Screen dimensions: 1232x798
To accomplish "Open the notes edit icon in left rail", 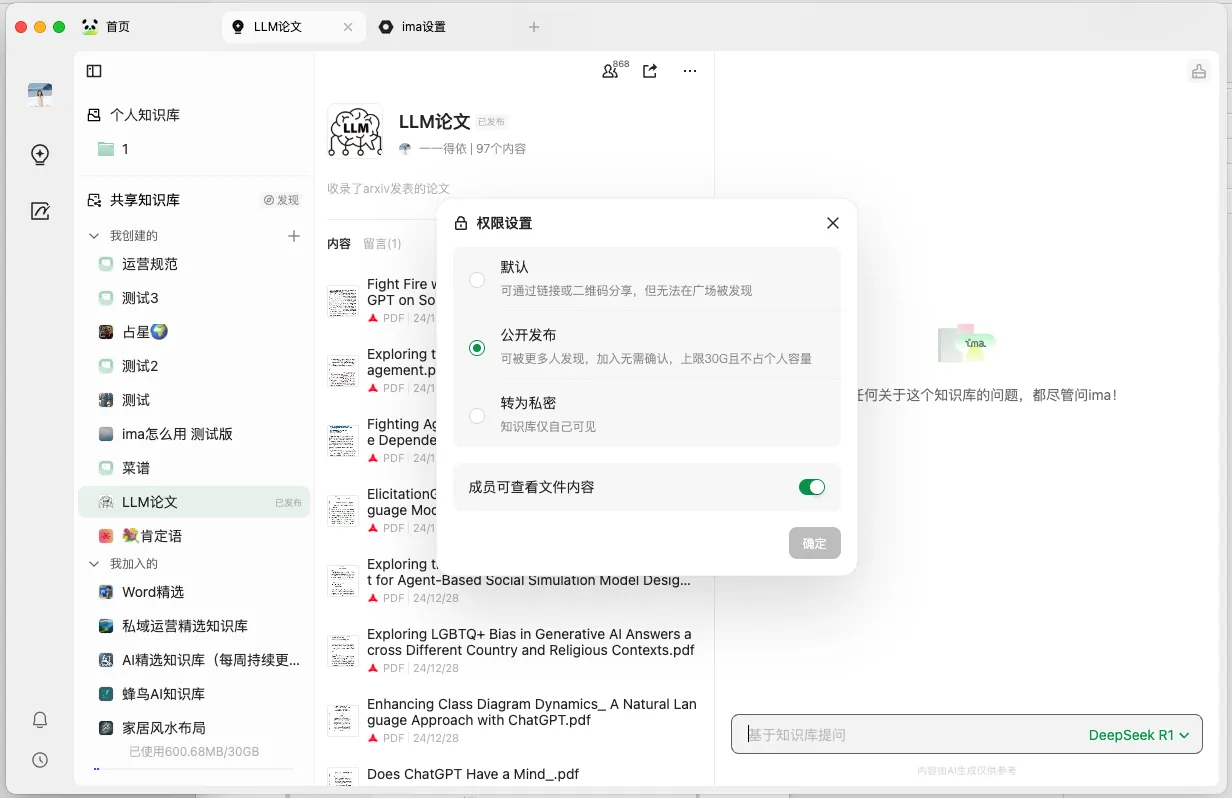I will coord(40,211).
